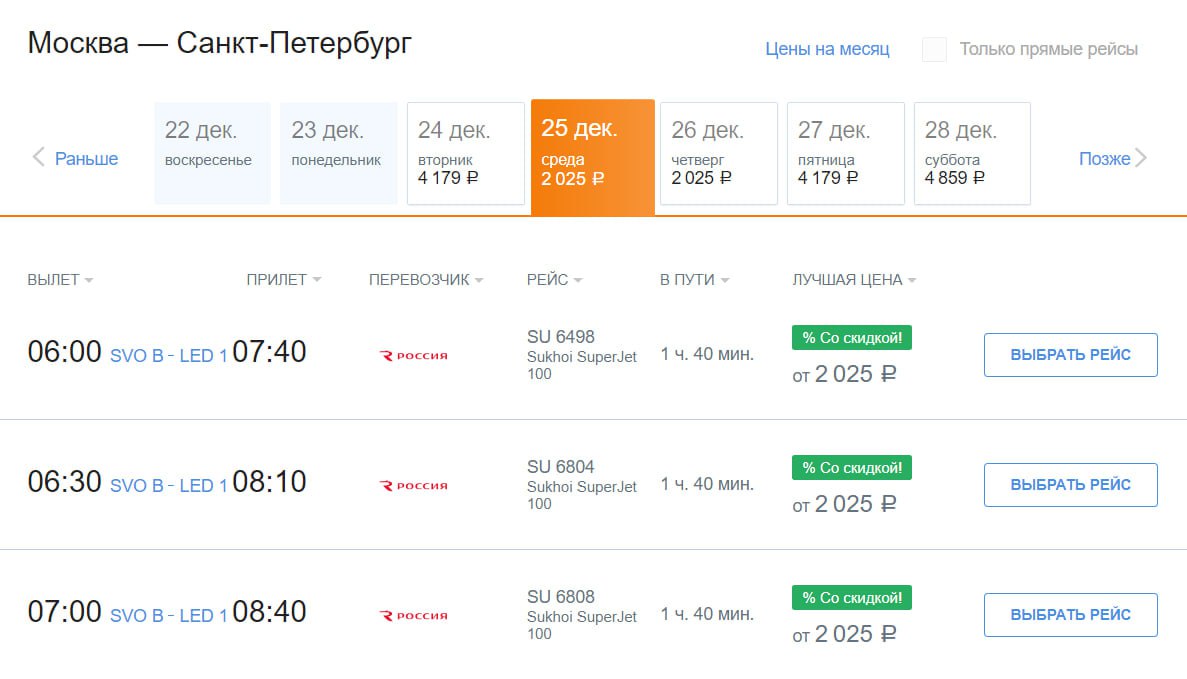Open the Цены на месяц link
This screenshot has height=679, width=1187.
[827, 49]
